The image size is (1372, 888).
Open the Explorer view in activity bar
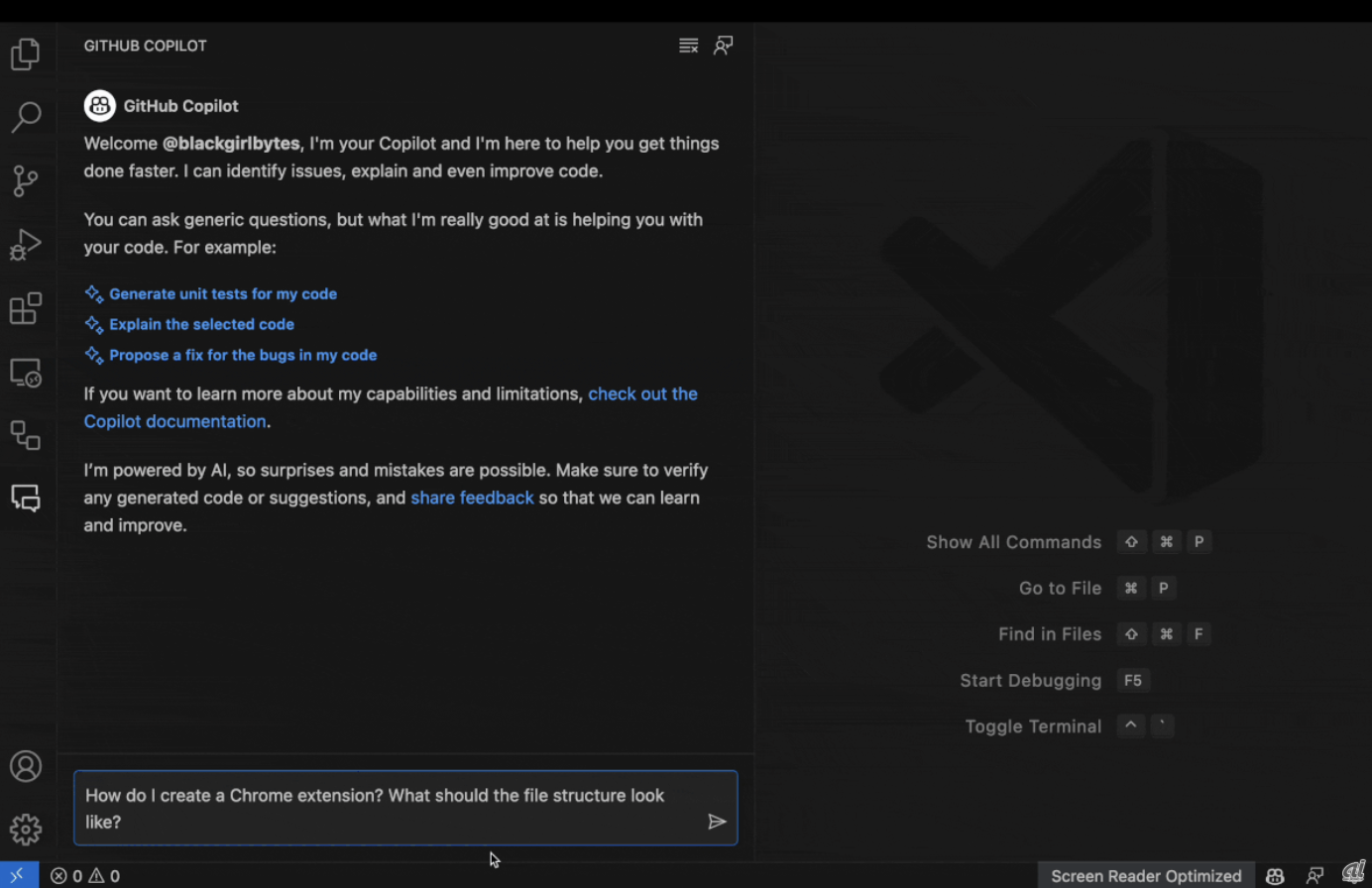[26, 54]
